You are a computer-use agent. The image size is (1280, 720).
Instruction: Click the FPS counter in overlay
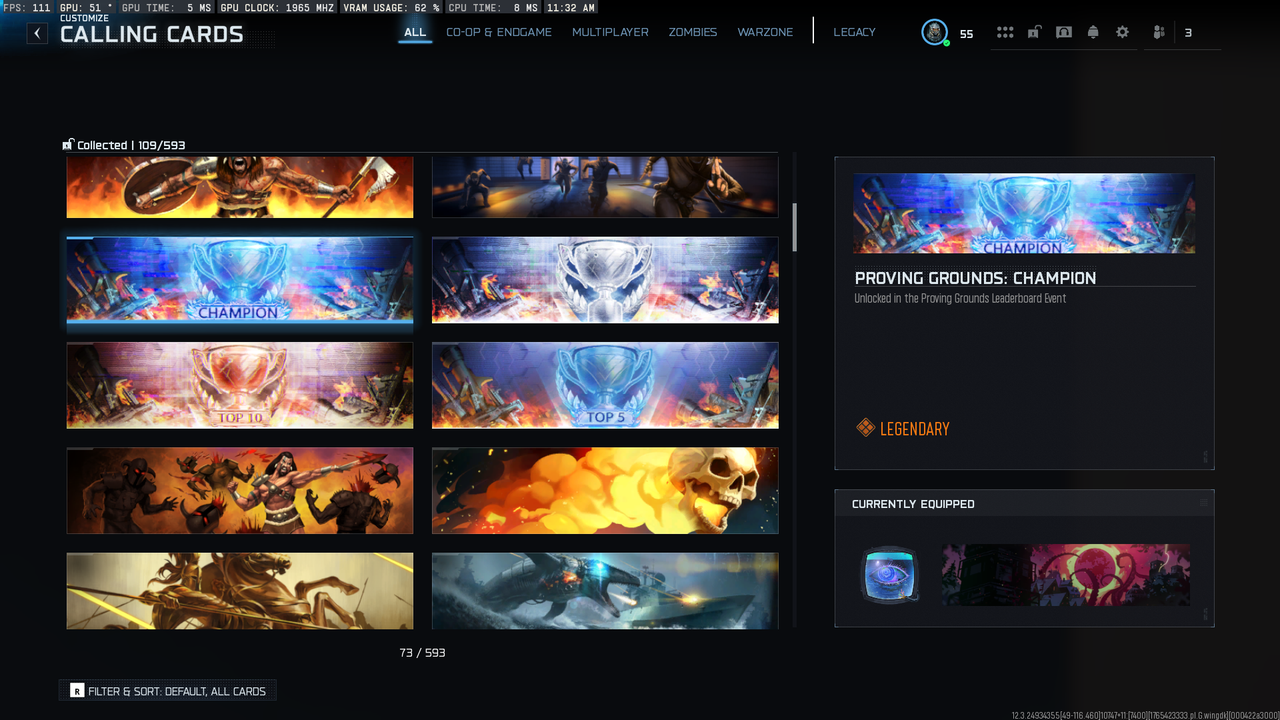(27, 7)
